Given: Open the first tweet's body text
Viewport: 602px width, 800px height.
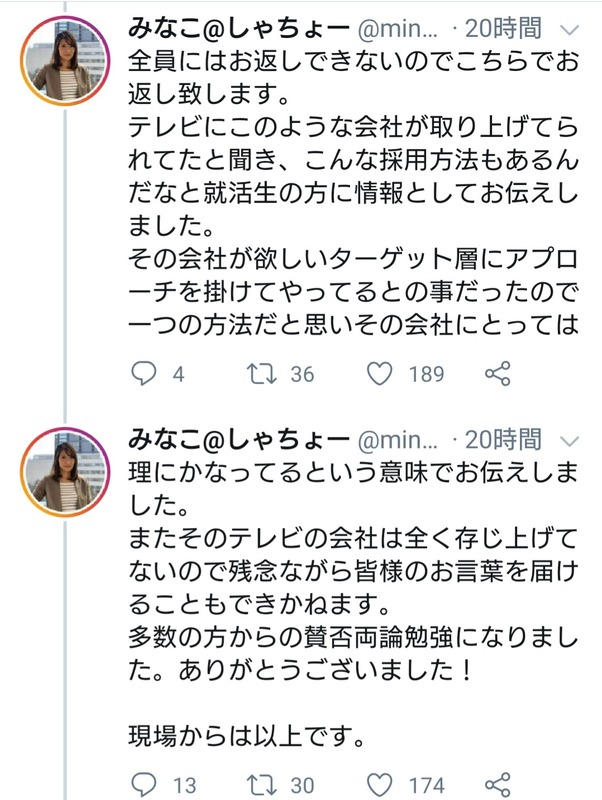Looking at the screenshot, I should pos(353,193).
